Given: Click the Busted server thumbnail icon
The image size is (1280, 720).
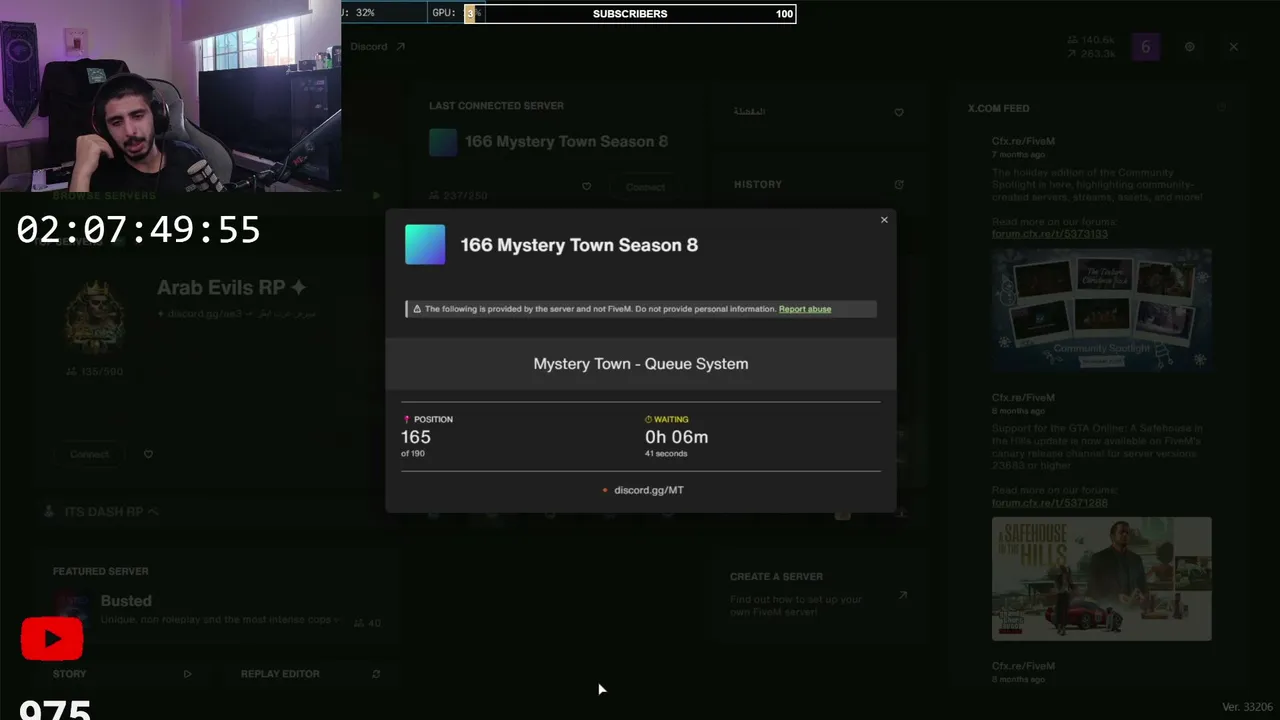Looking at the screenshot, I should point(72,608).
